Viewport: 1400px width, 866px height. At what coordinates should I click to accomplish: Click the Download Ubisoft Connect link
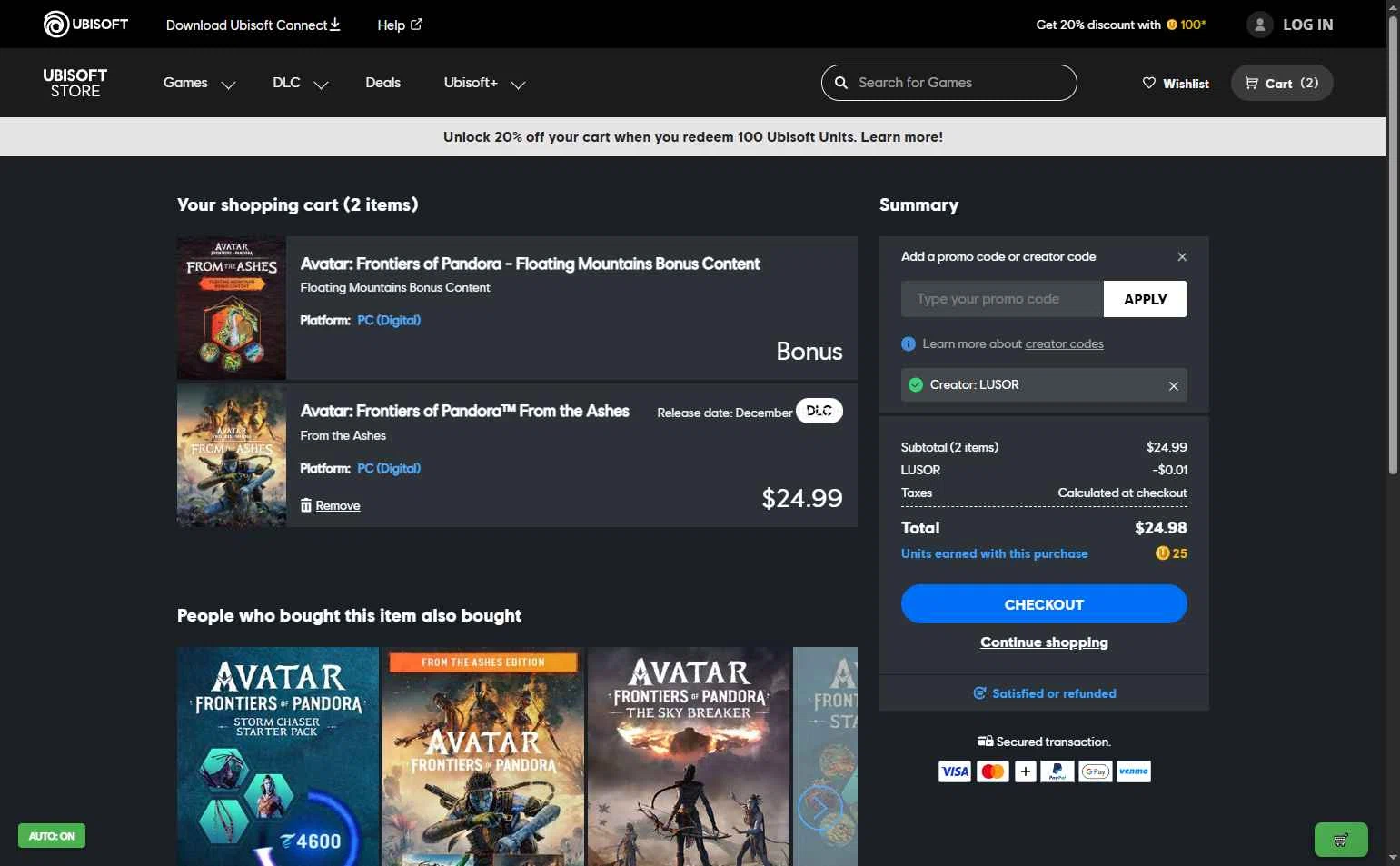coord(253,25)
